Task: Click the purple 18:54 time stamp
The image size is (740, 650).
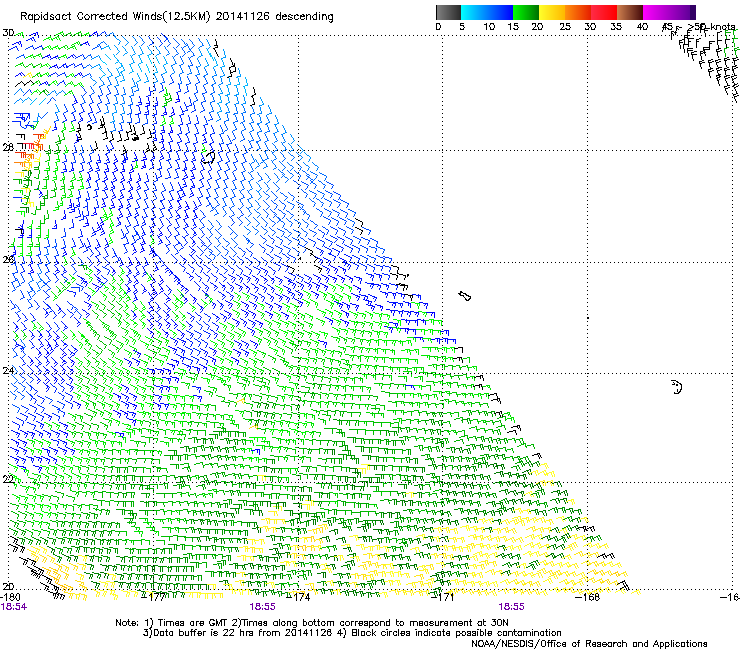Action: (14, 607)
